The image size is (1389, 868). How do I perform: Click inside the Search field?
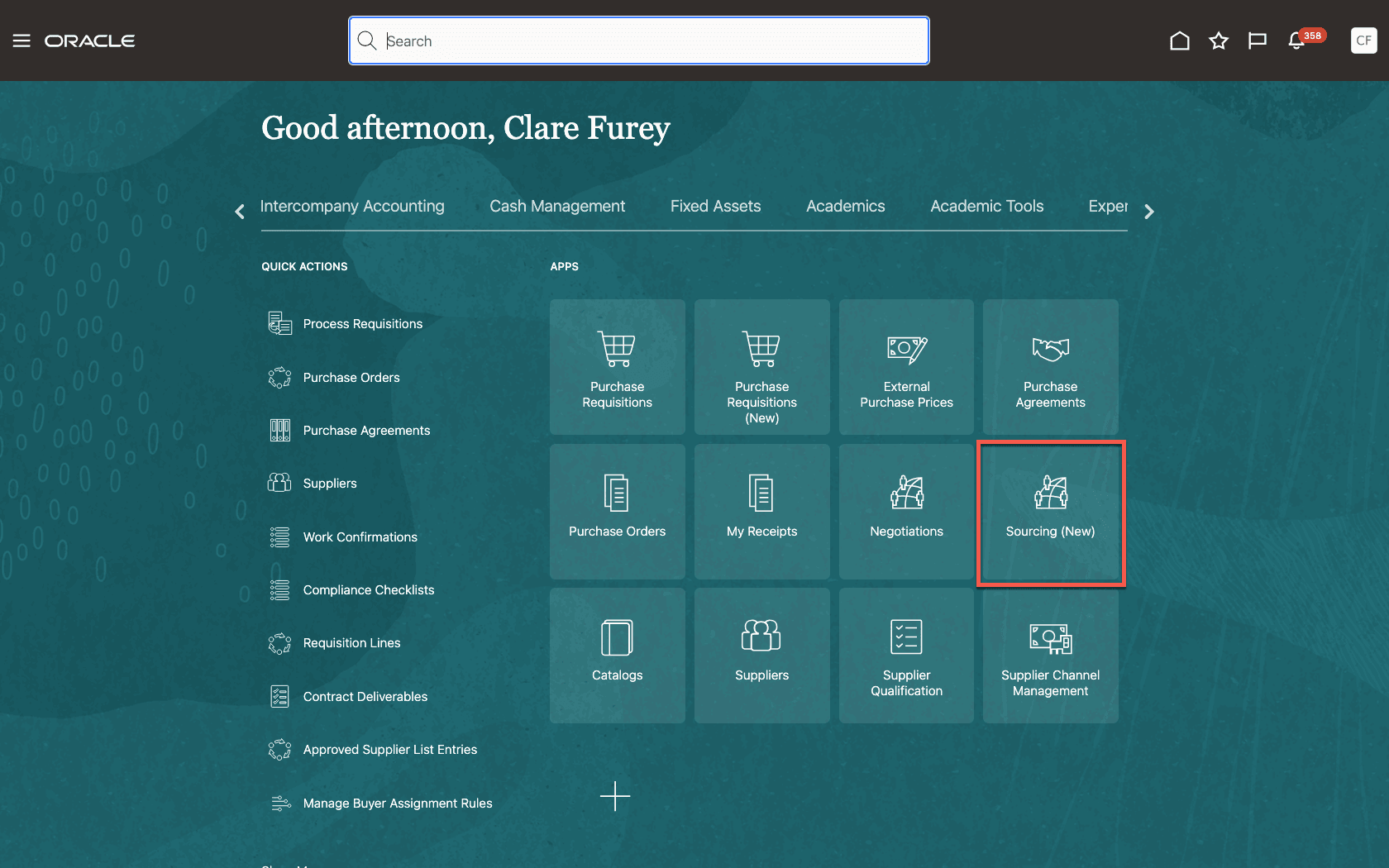[638, 40]
